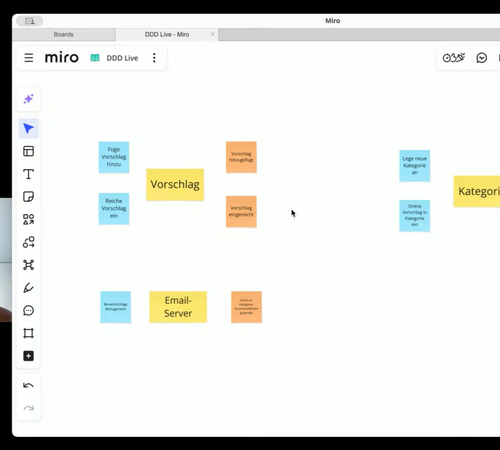
Task: Select the comment tool
Action: coord(29,310)
